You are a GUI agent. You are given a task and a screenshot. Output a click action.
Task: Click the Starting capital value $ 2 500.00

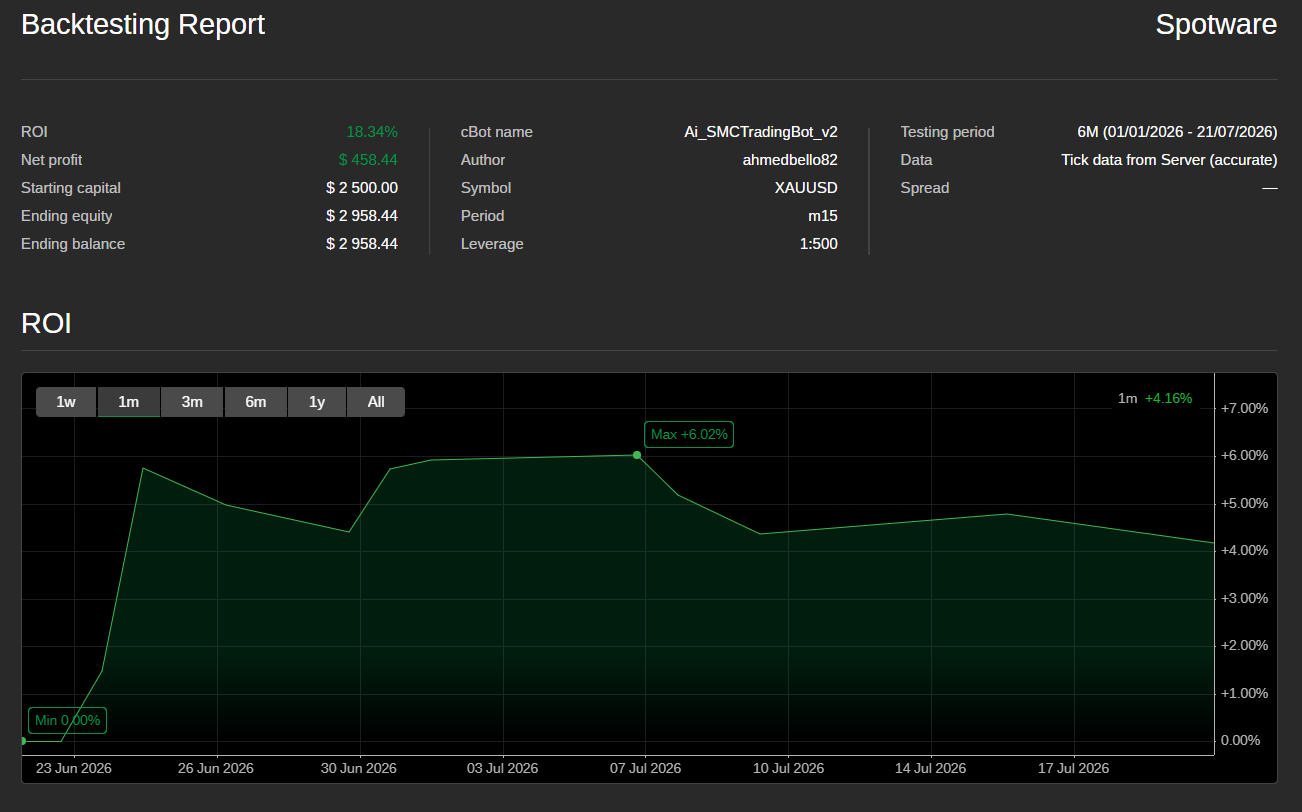tap(362, 188)
